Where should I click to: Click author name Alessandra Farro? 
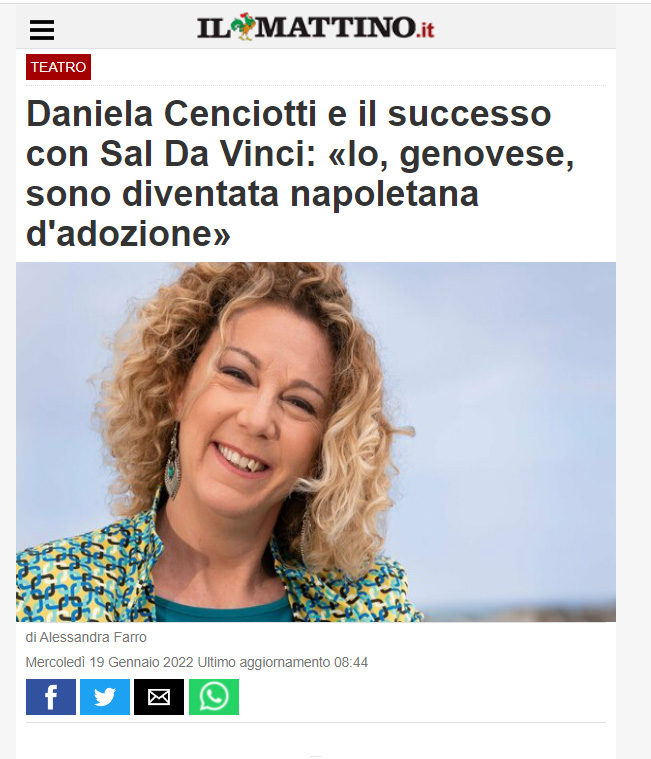[x=93, y=638]
